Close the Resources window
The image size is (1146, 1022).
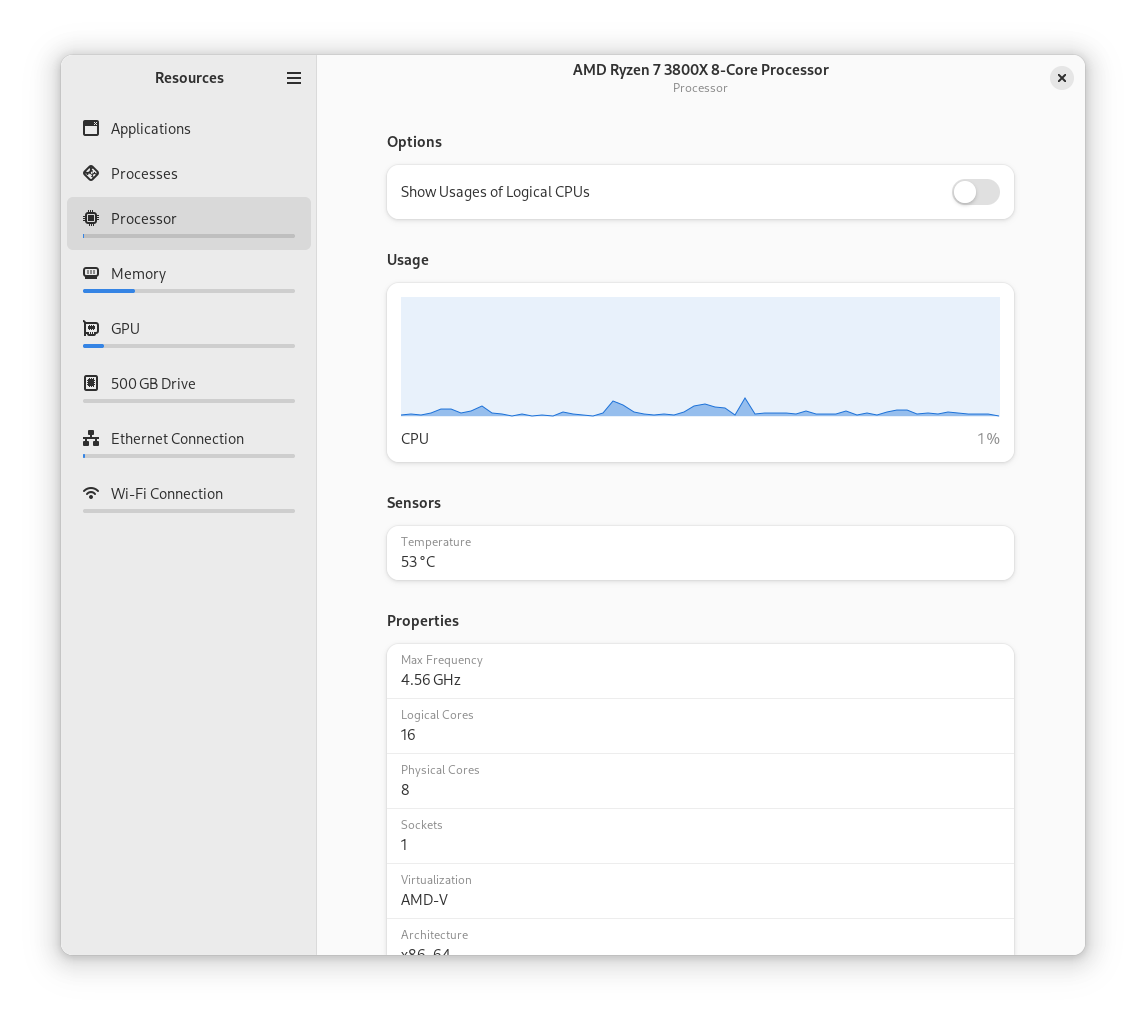click(x=1062, y=78)
